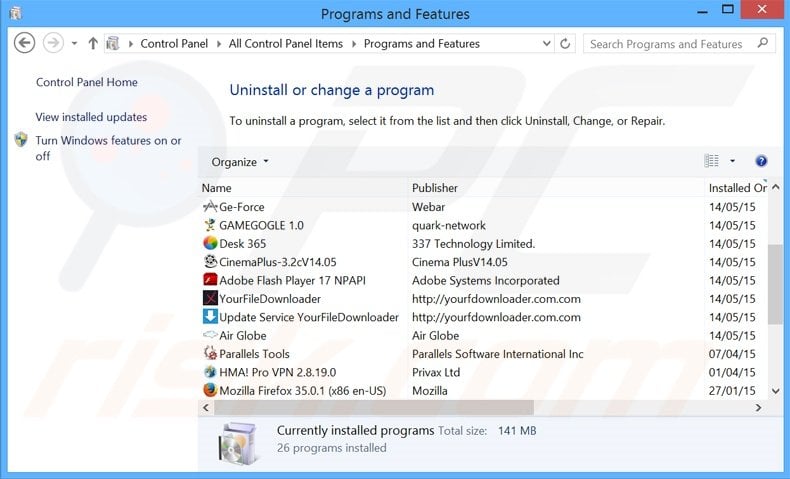Click the horizontal scrollbar thumb
790x479 pixels.
373,407
